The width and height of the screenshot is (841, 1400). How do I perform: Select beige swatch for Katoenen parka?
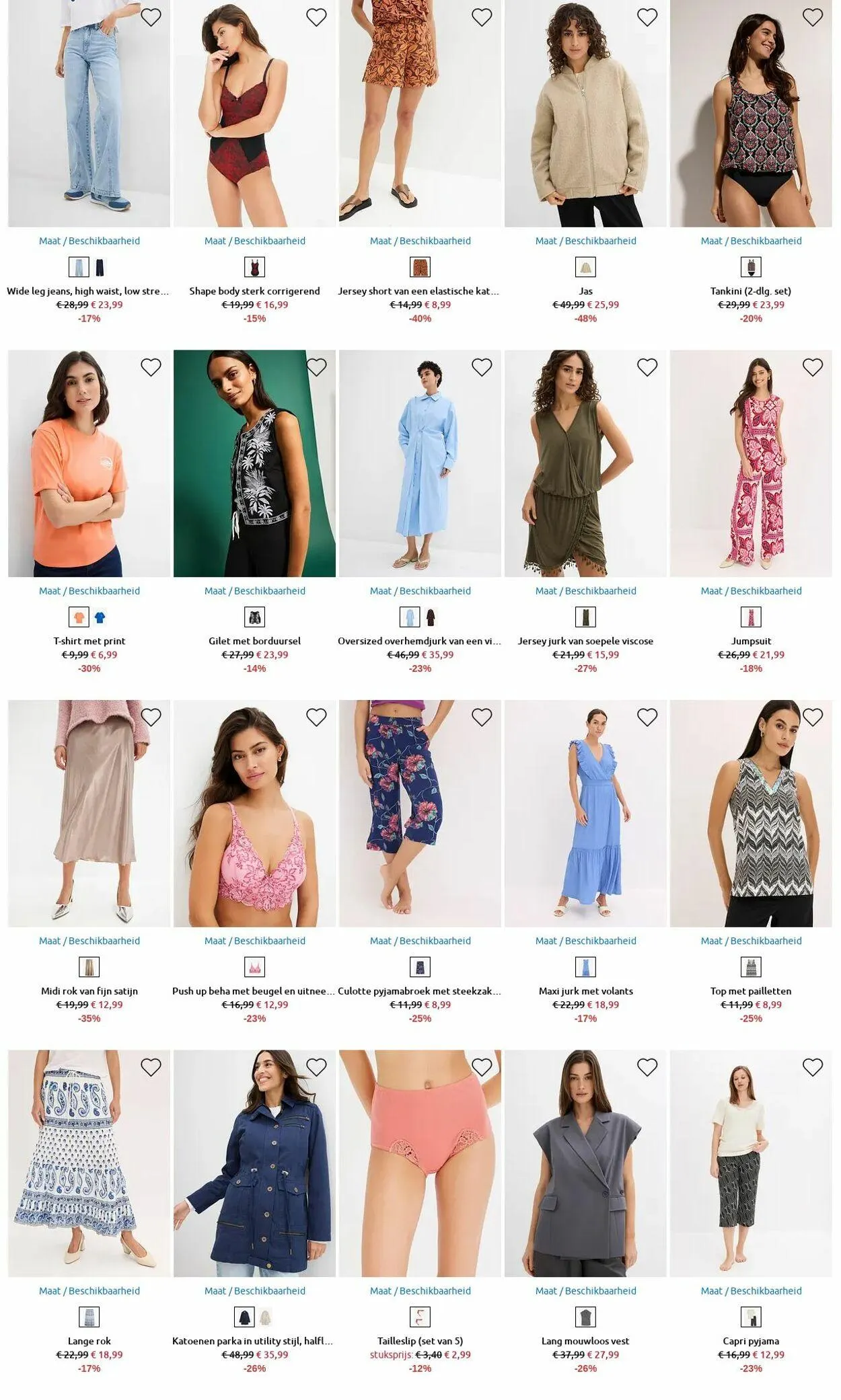(266, 1317)
